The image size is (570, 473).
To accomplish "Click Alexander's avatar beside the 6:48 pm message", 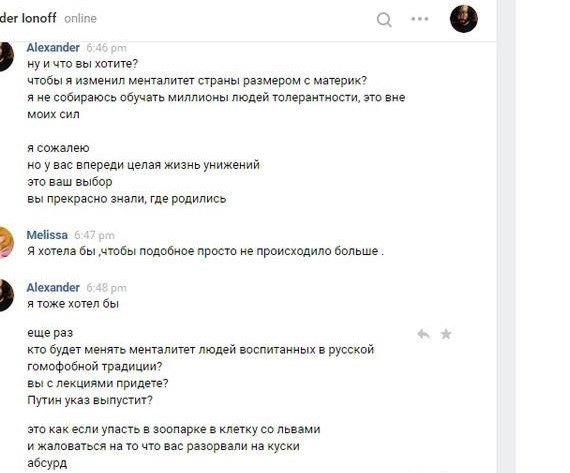I will (x=6, y=295).
